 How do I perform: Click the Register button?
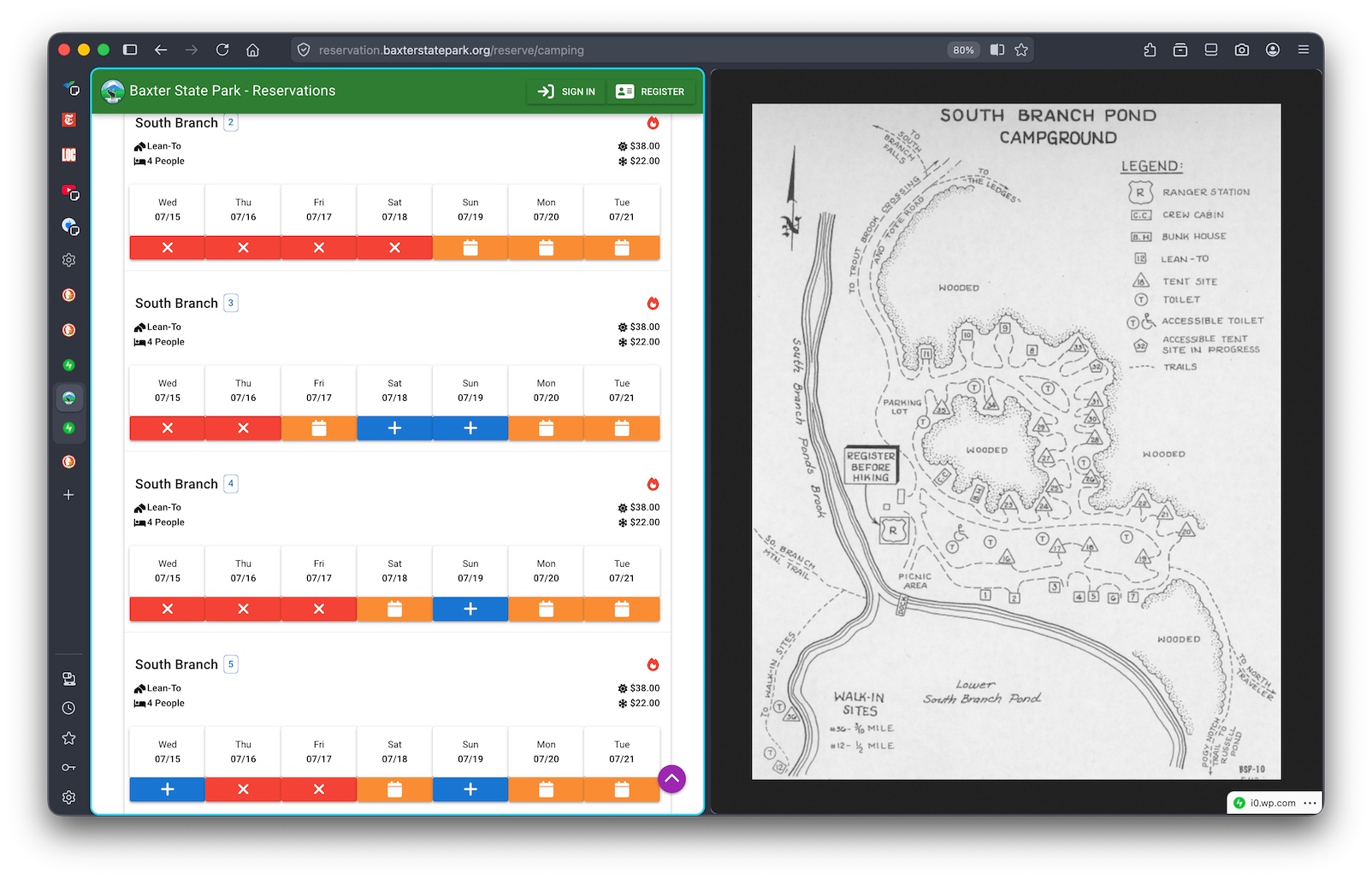point(650,91)
